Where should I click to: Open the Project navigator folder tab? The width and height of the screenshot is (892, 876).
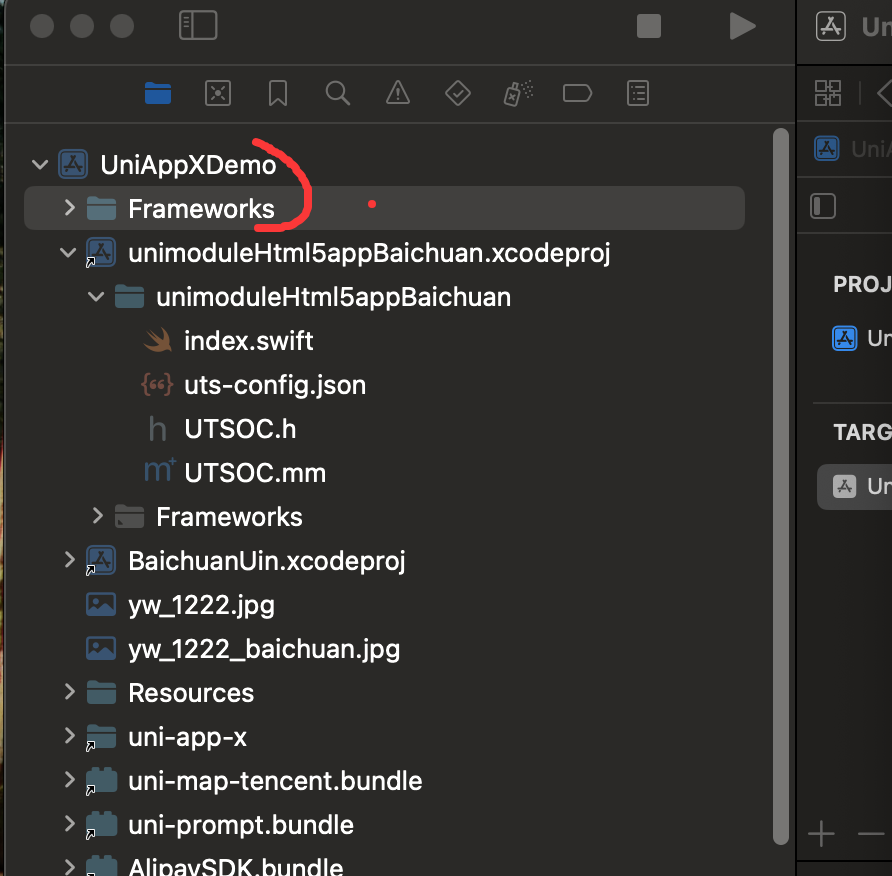tap(158, 93)
